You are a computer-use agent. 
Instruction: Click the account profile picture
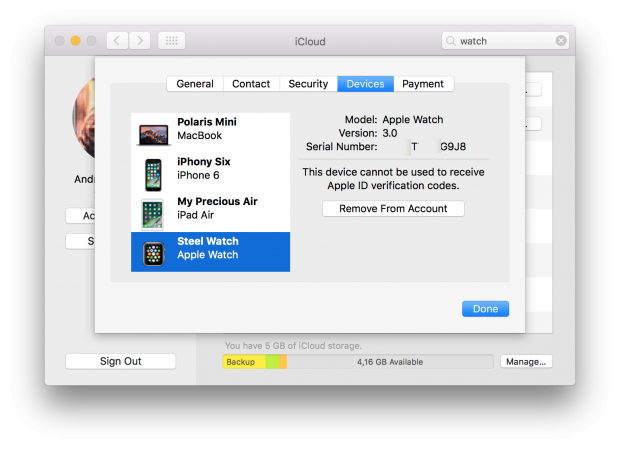click(84, 118)
